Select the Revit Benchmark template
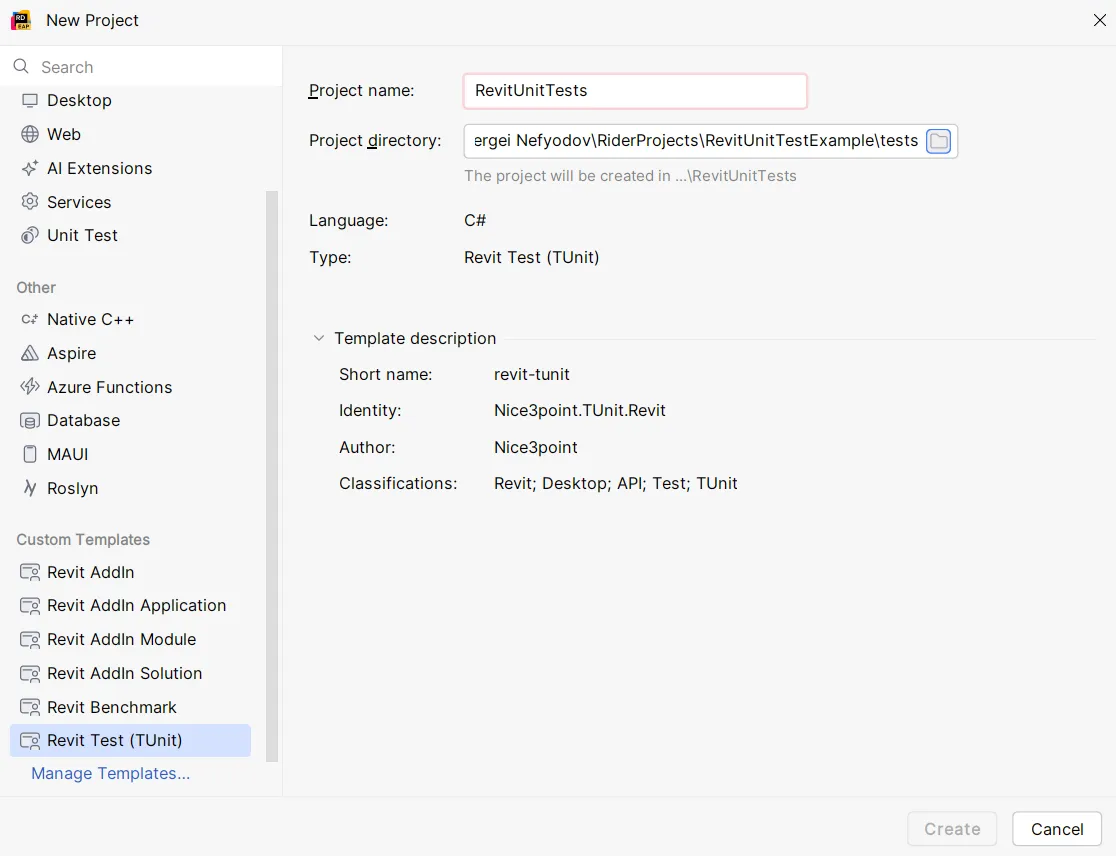Screen dimensions: 1116x856 click(x=130, y=707)
